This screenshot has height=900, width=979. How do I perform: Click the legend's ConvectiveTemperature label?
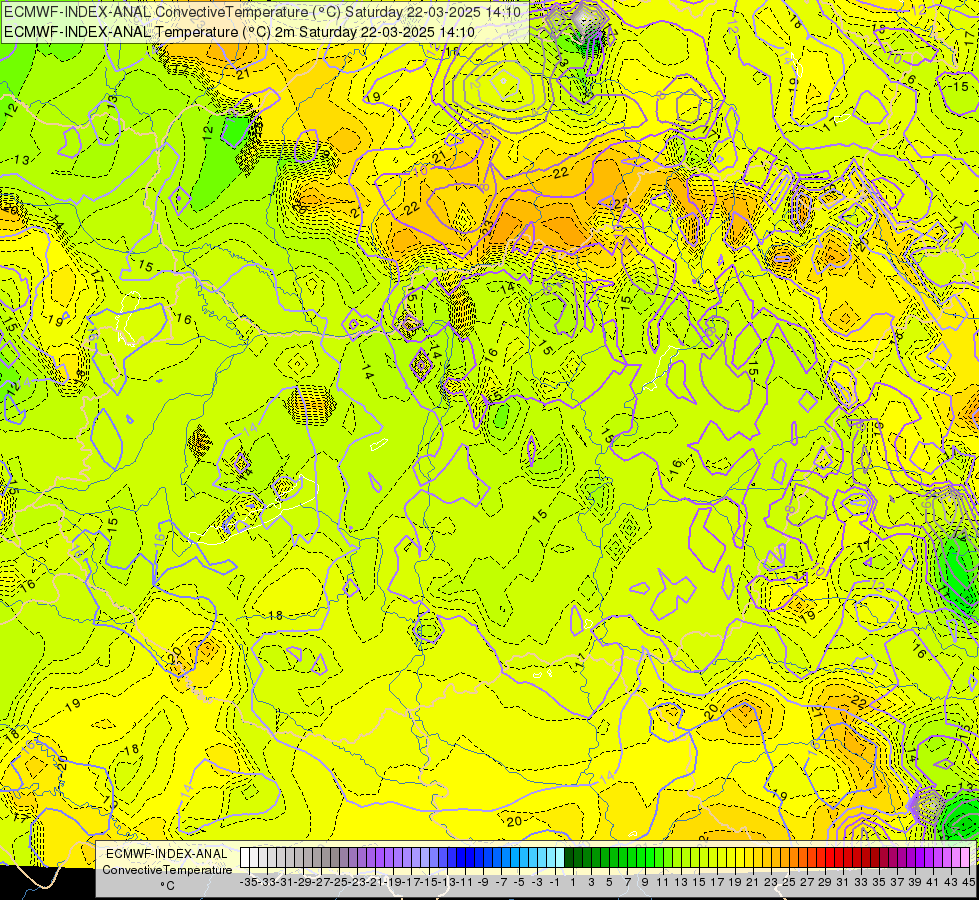pos(167,870)
